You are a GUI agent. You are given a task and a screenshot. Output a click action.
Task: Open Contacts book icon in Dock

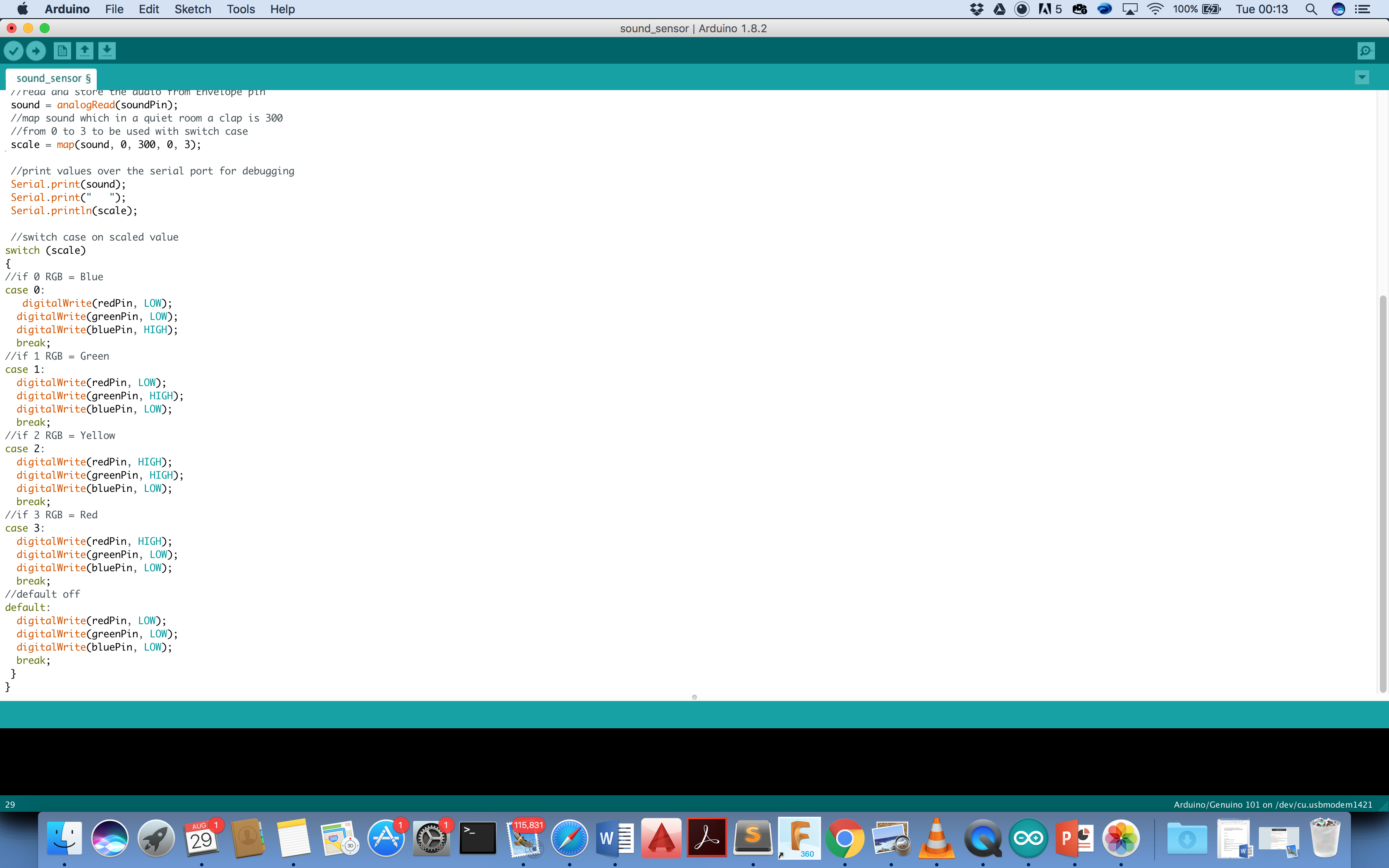coord(247,838)
